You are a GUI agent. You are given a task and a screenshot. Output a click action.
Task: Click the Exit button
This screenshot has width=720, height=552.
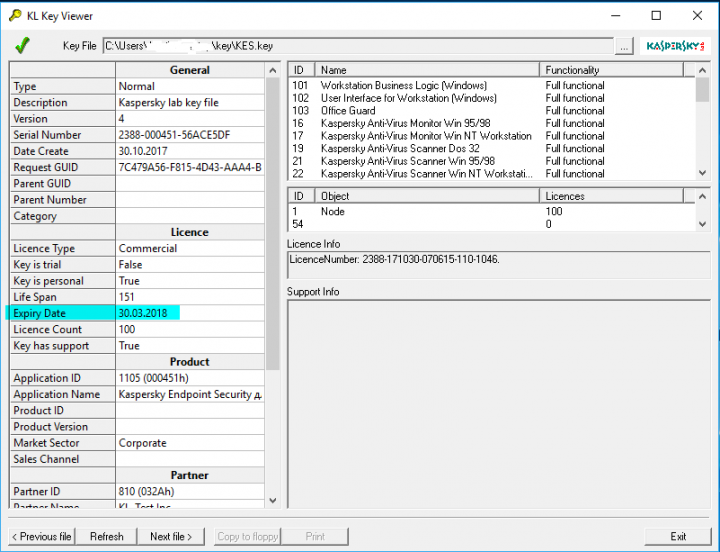coord(678,536)
